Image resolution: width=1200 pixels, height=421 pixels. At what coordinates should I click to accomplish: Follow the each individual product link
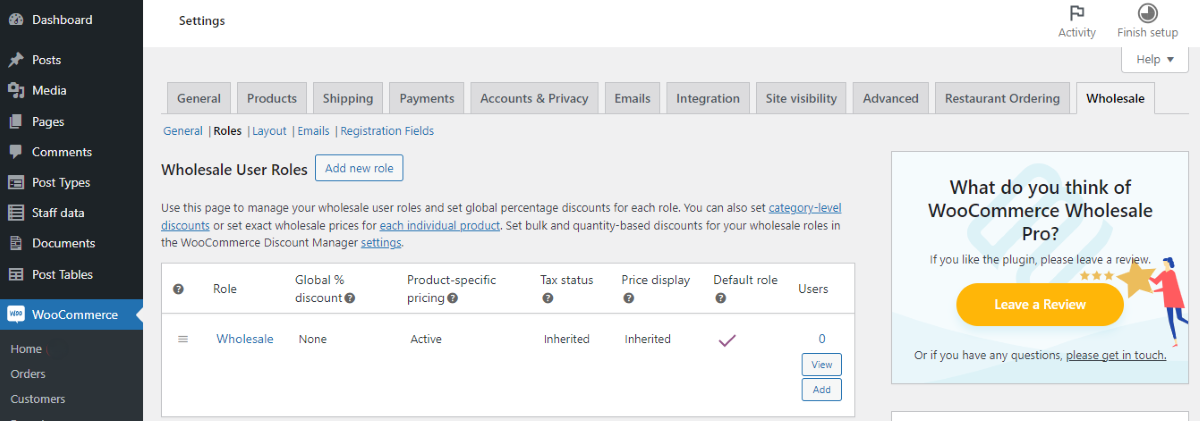[439, 225]
